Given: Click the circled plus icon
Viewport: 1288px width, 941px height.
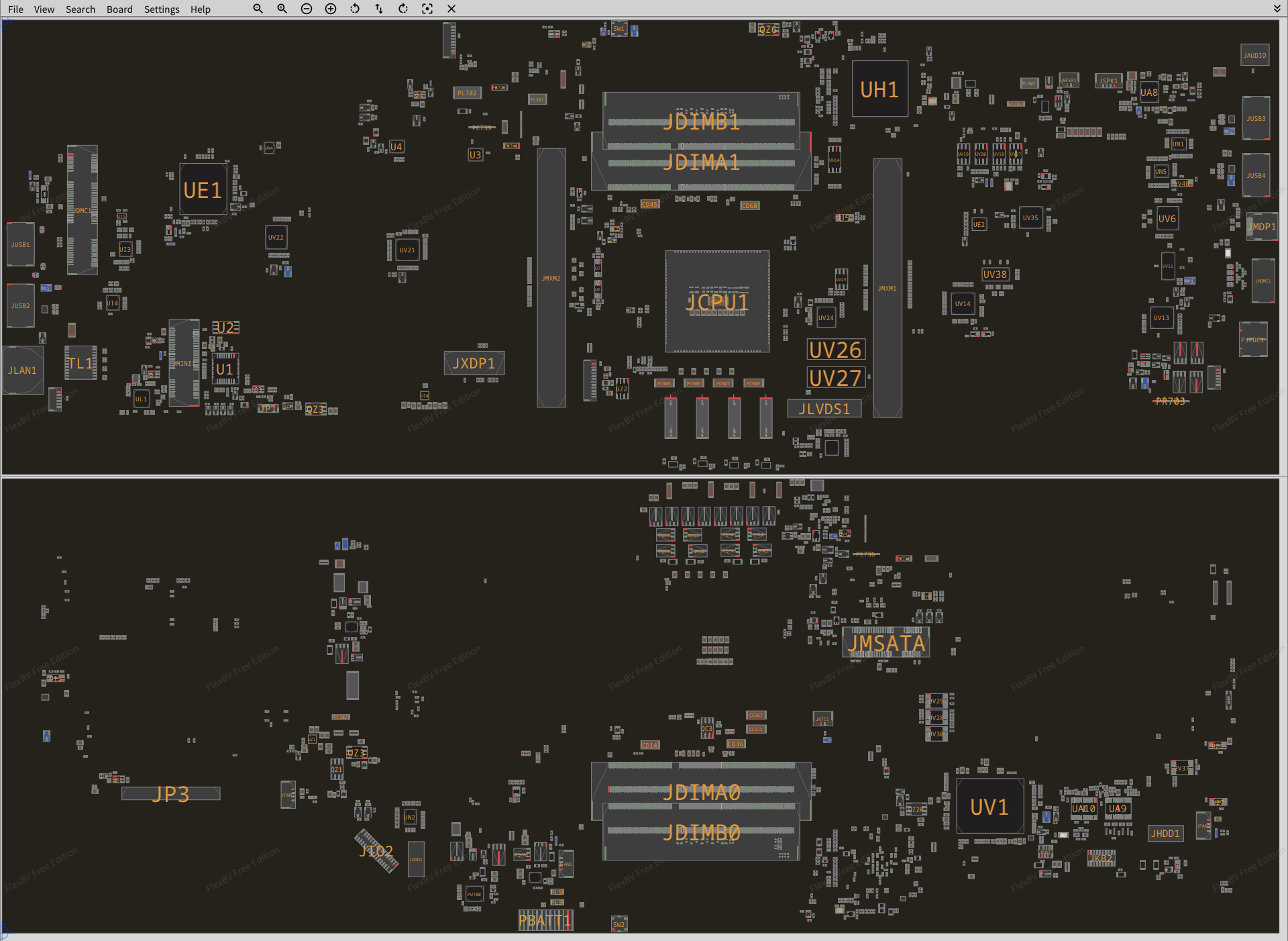Looking at the screenshot, I should pyautogui.click(x=331, y=9).
